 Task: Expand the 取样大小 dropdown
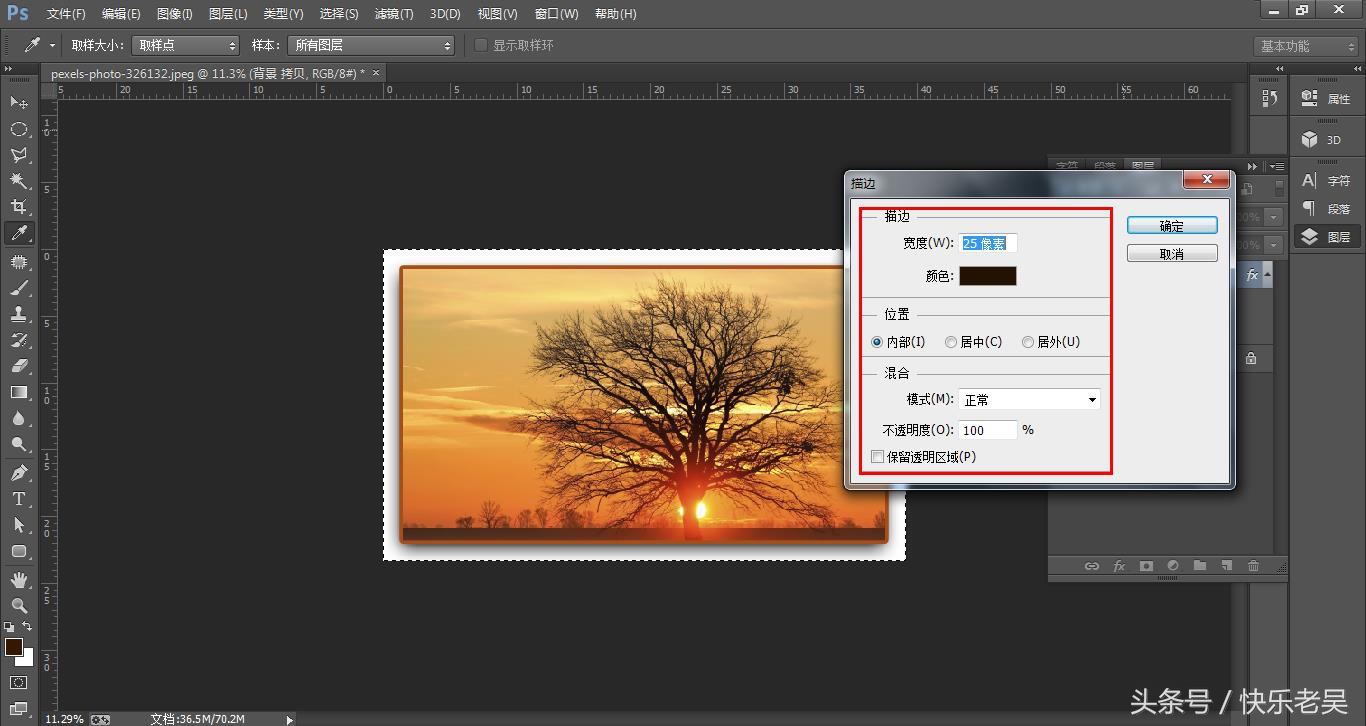[x=188, y=45]
